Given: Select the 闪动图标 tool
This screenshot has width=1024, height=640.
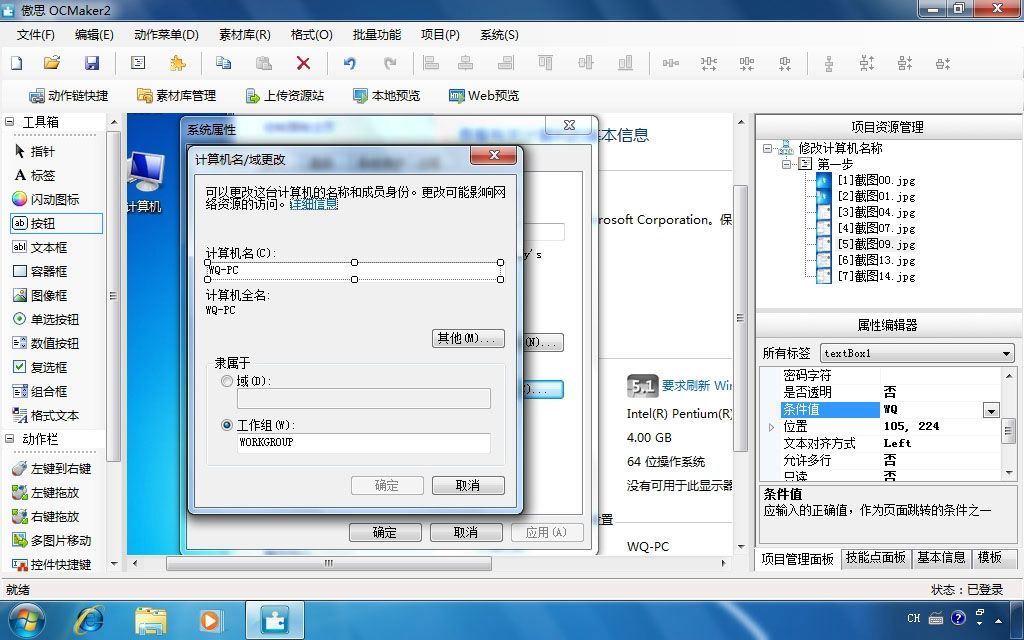Looking at the screenshot, I should [46, 199].
